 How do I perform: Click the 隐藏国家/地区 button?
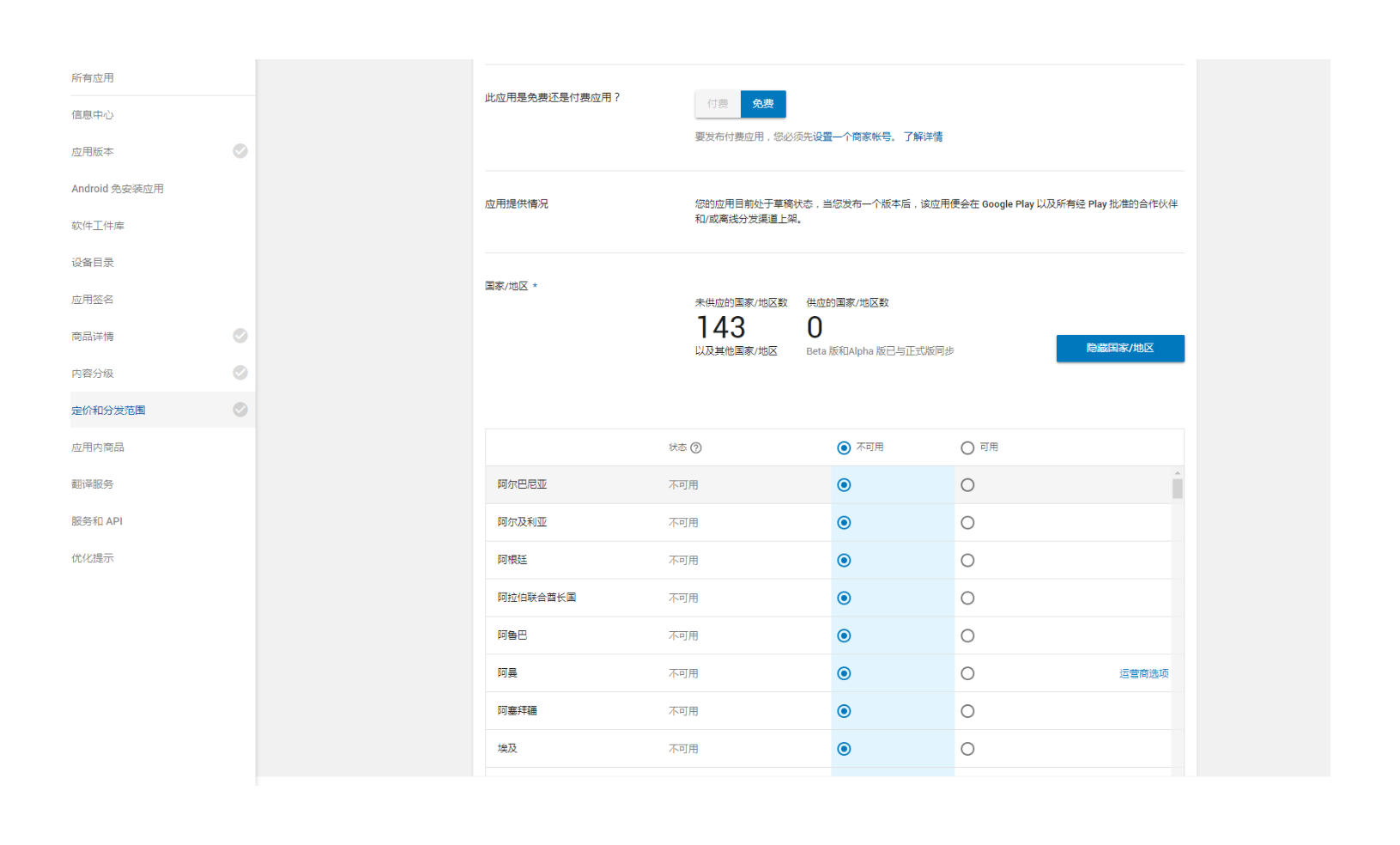click(1119, 348)
